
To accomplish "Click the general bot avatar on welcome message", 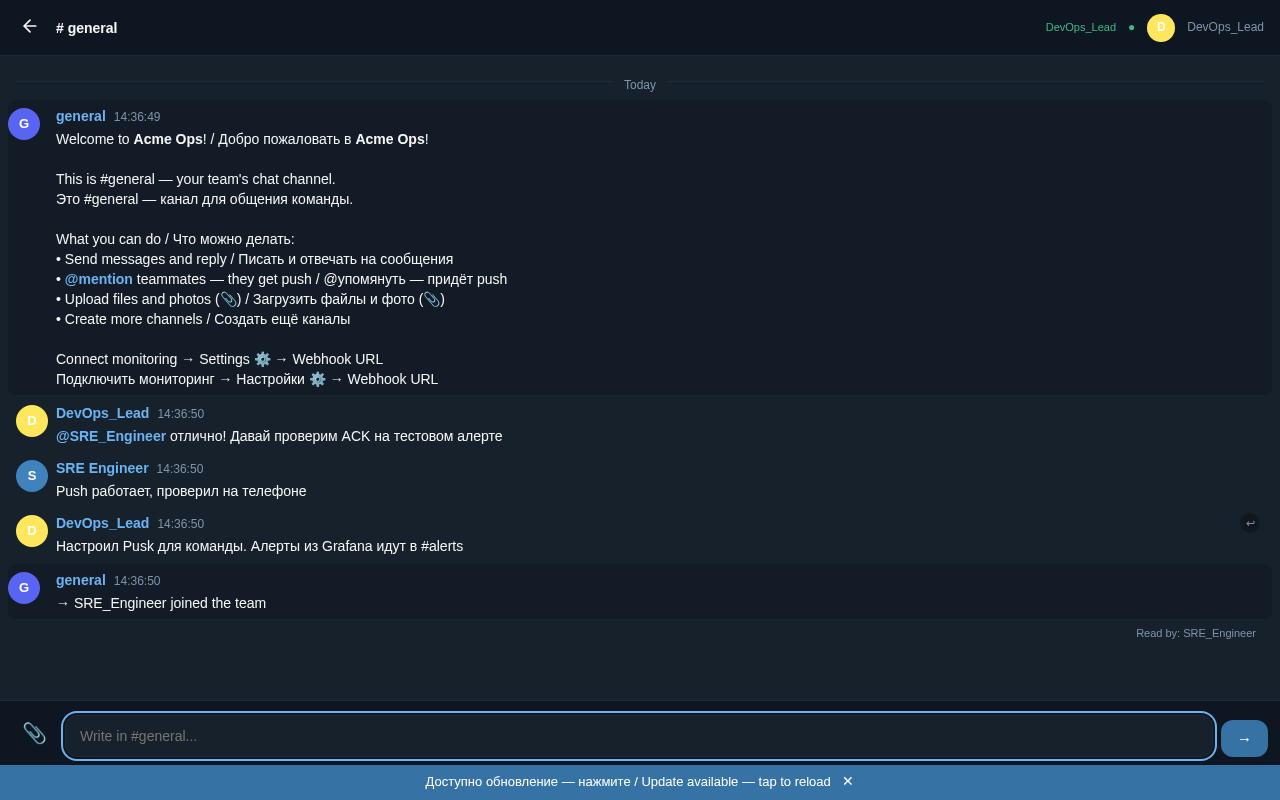I will 24,124.
